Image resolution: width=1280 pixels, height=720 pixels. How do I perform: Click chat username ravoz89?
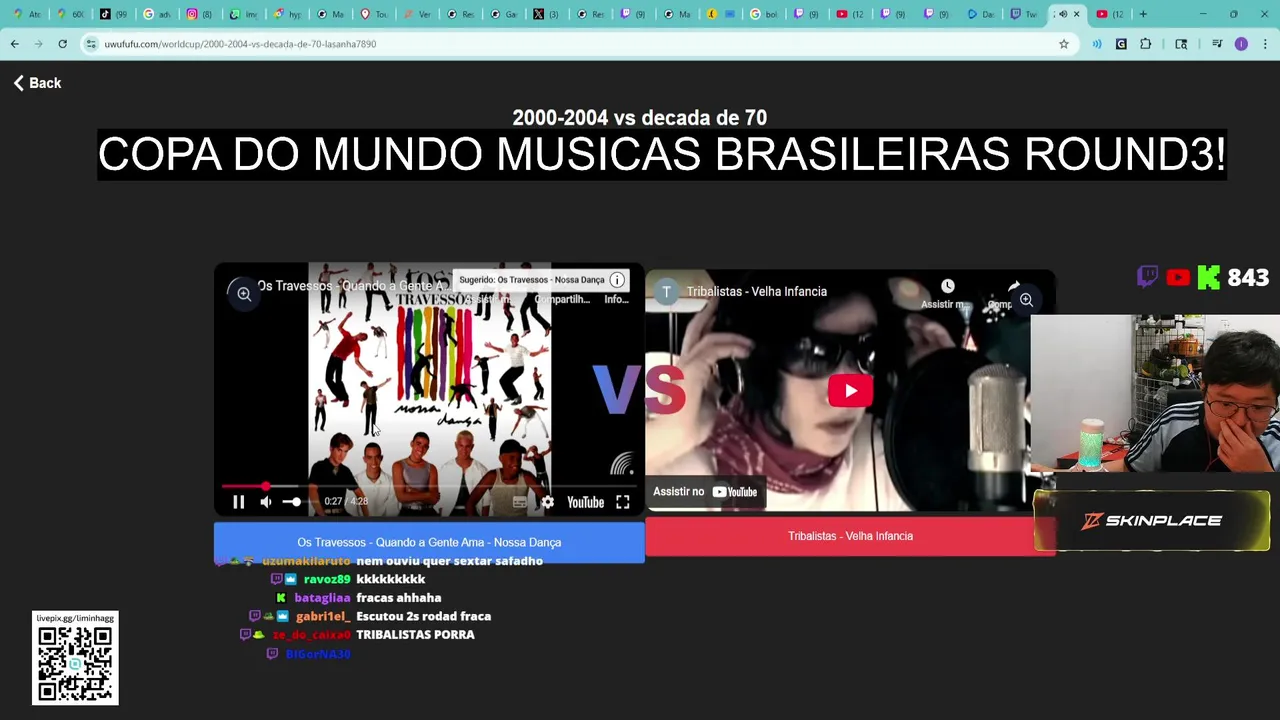(x=327, y=579)
